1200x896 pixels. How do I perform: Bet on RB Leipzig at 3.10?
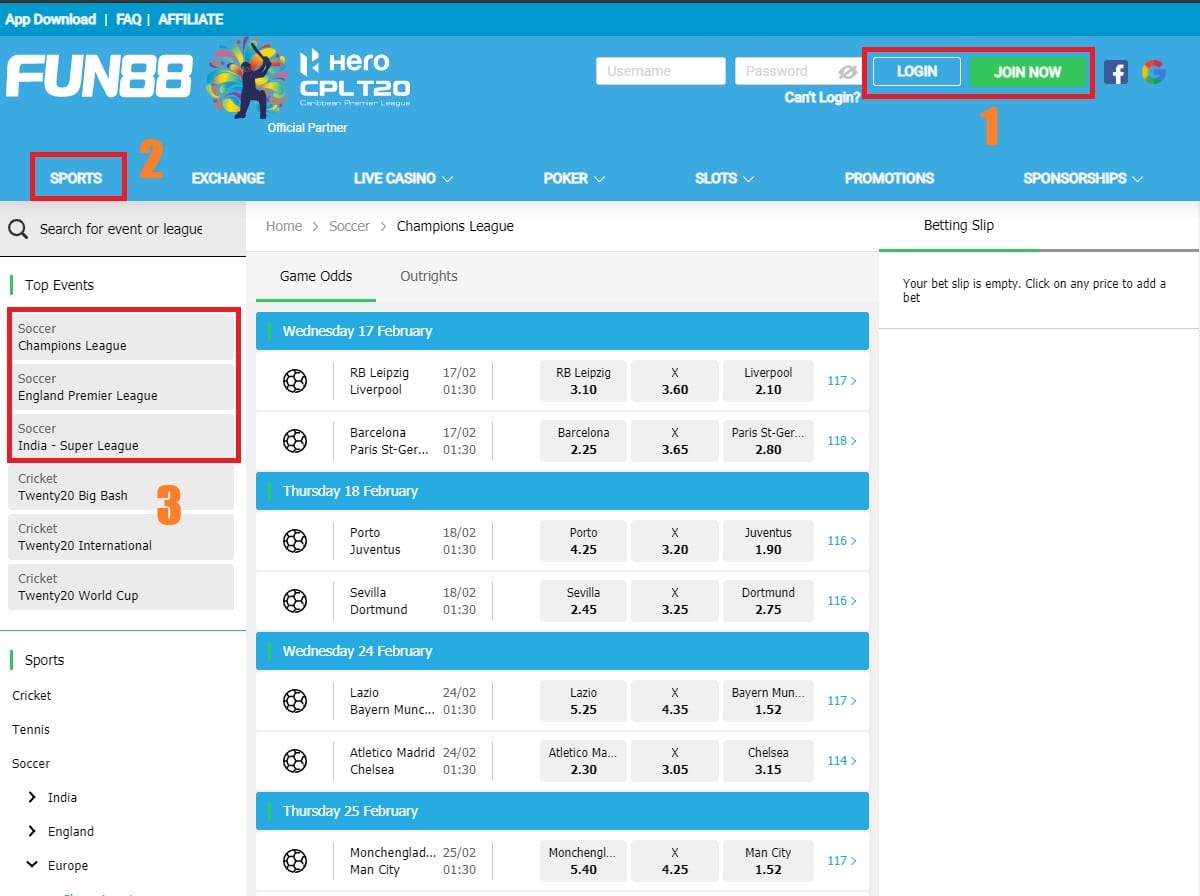583,381
